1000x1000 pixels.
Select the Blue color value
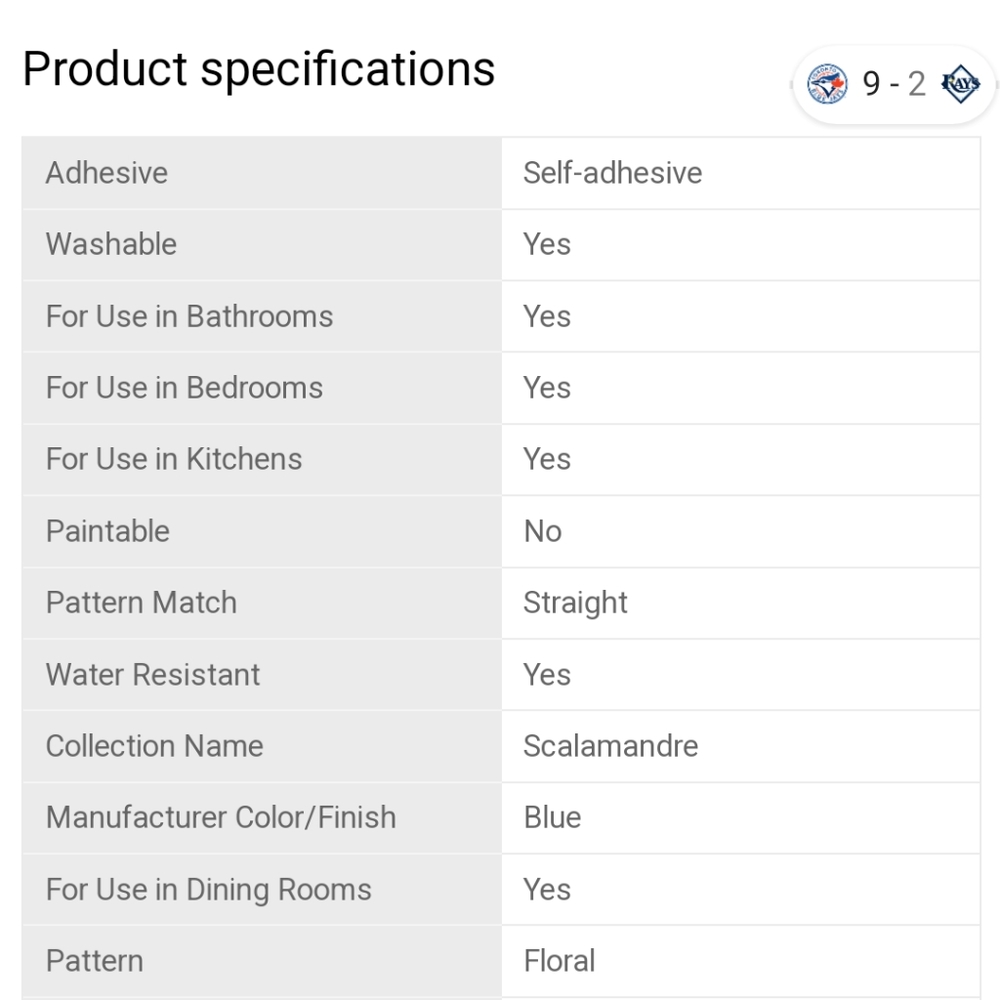click(552, 818)
